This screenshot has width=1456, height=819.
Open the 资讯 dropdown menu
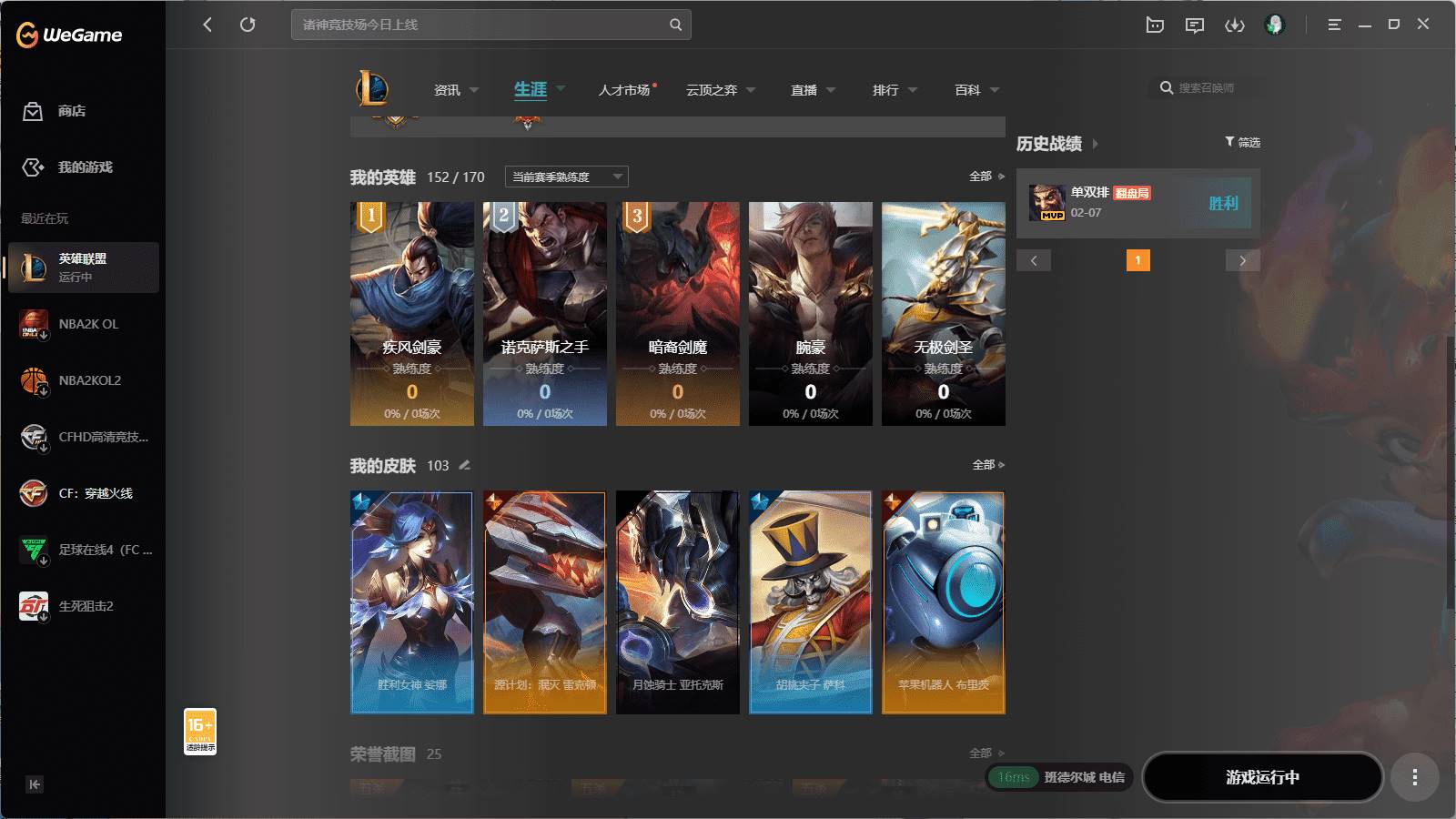point(456,90)
